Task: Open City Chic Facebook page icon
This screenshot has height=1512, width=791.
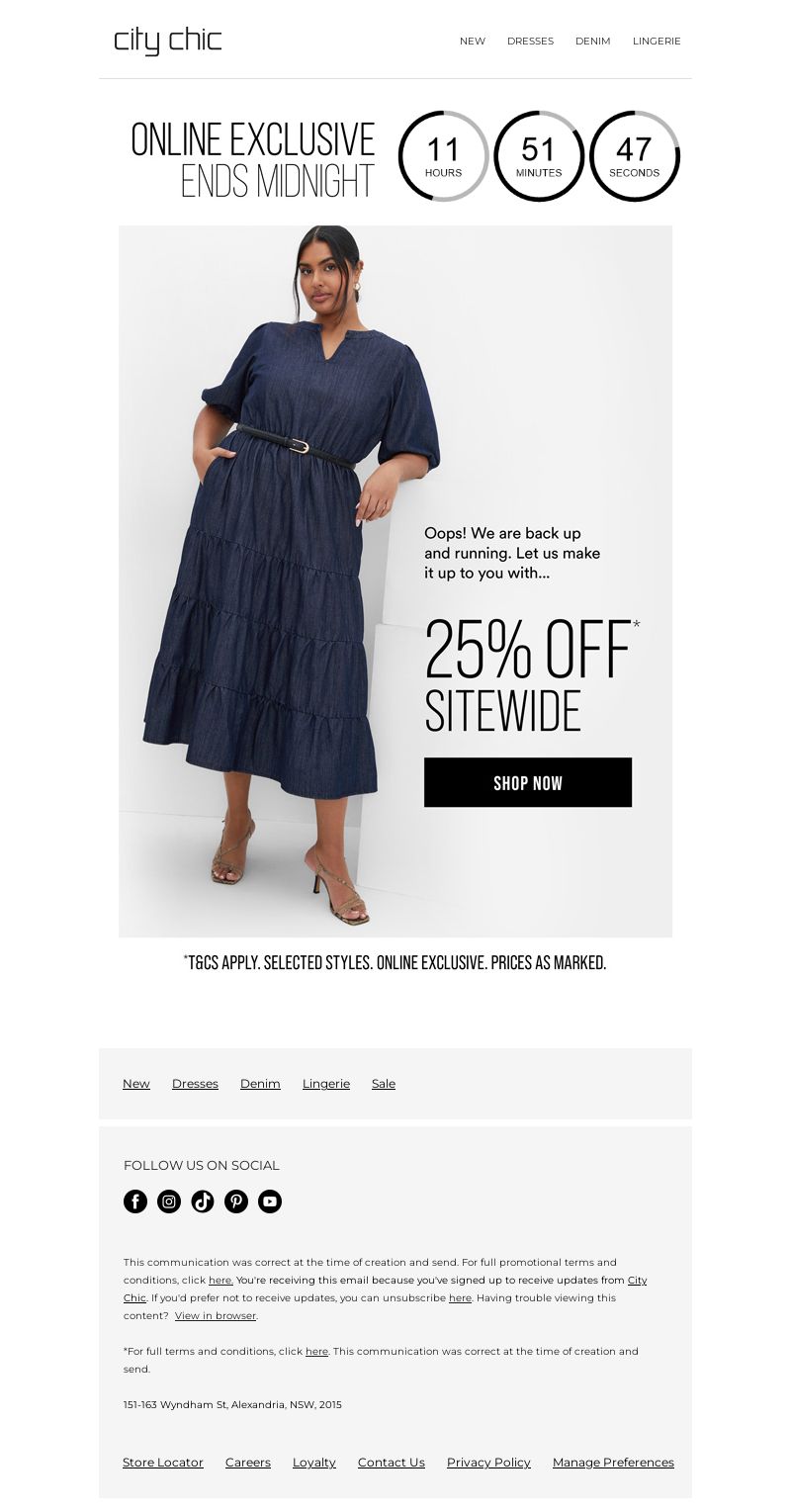Action: pyautogui.click(x=135, y=1201)
